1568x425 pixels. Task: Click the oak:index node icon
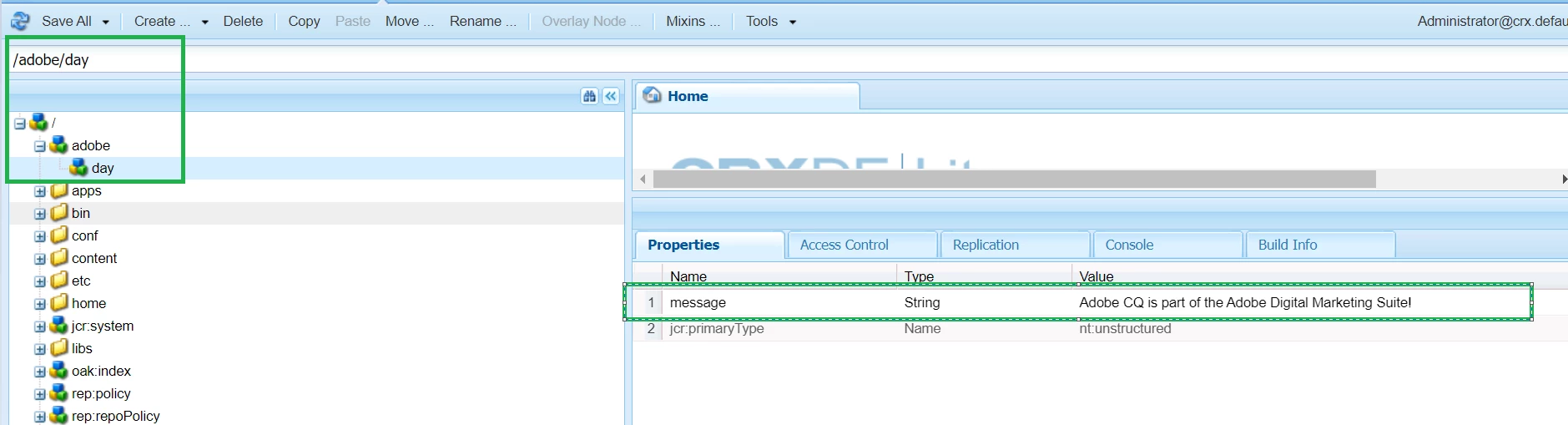58,371
